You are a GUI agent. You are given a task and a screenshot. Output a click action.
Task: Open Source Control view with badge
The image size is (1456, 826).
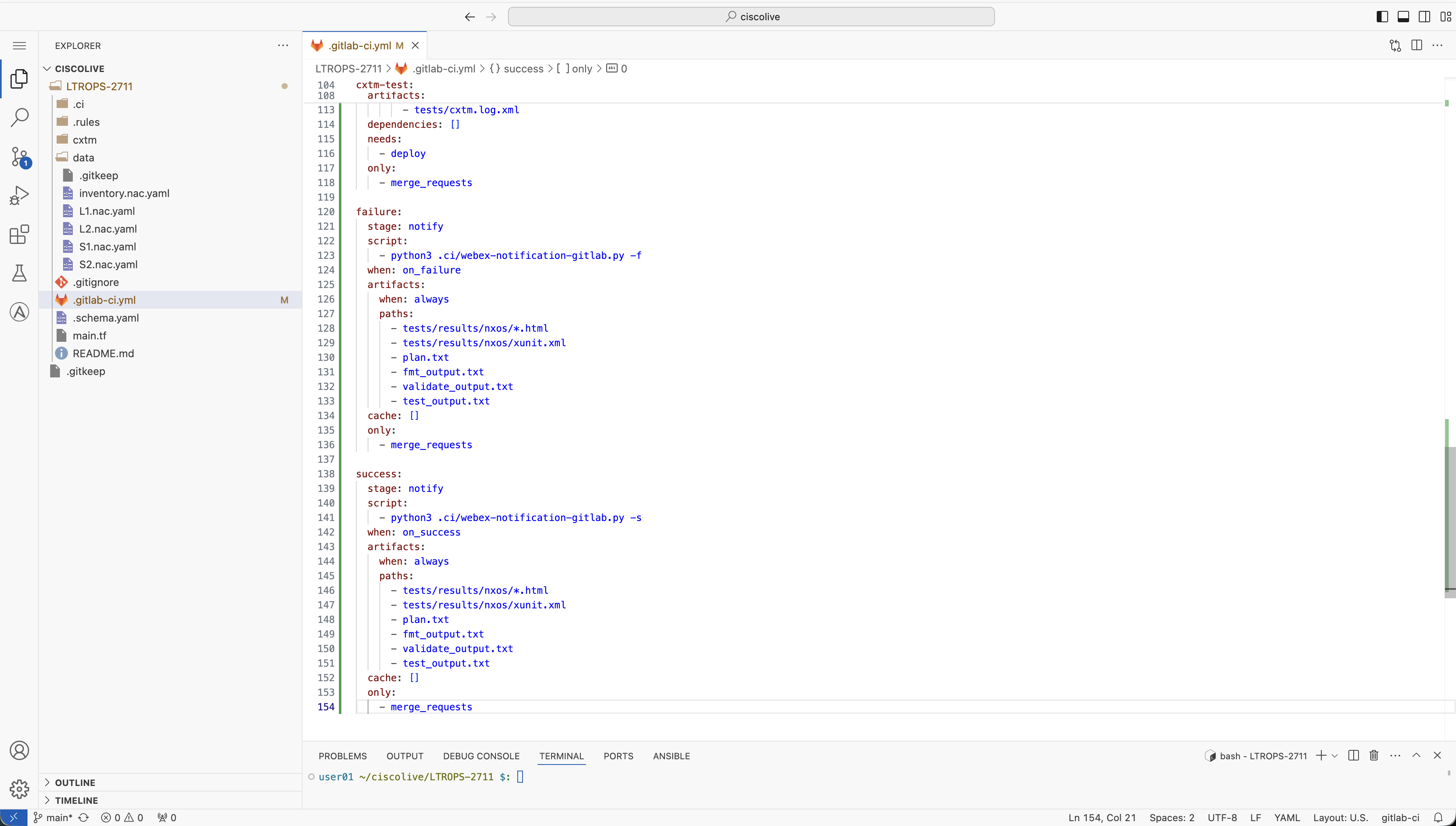(19, 157)
